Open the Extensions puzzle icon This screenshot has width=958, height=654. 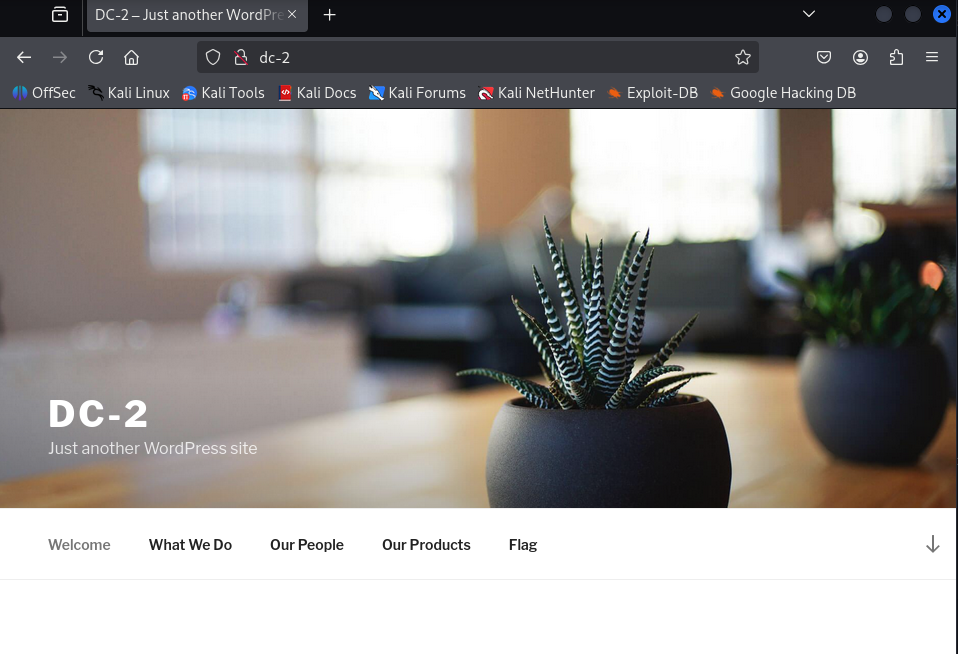point(896,57)
